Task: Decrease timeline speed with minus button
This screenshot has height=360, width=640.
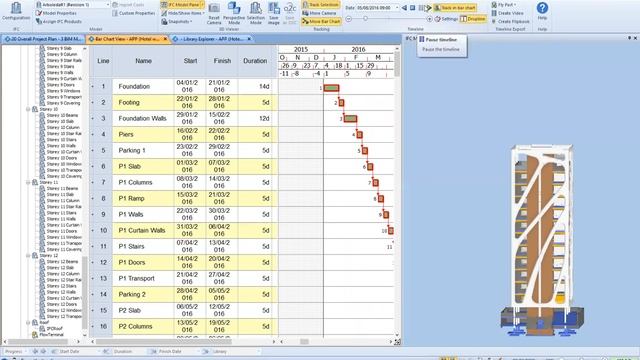Action: point(349,19)
